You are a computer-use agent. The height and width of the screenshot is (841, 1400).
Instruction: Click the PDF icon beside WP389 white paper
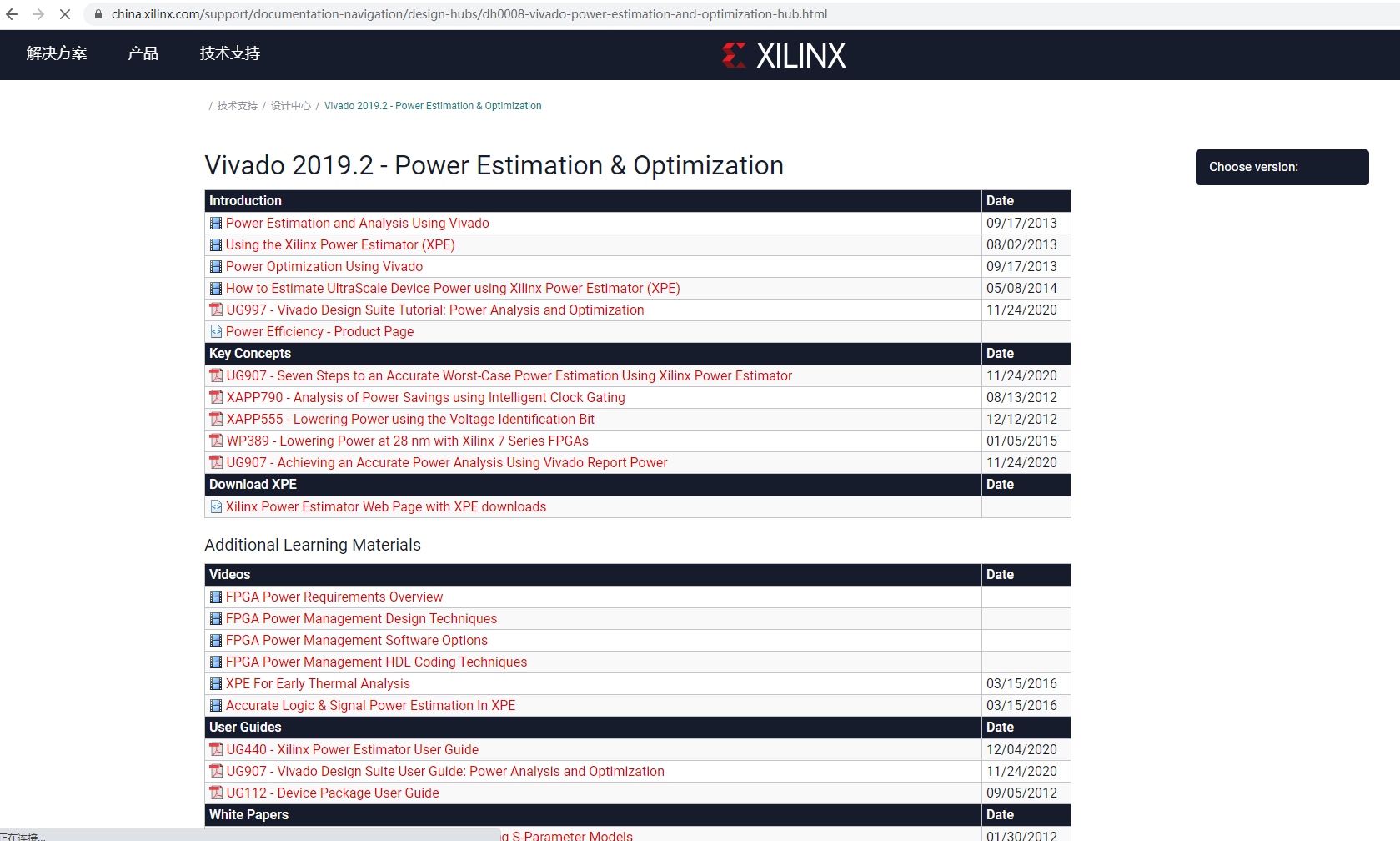click(216, 441)
